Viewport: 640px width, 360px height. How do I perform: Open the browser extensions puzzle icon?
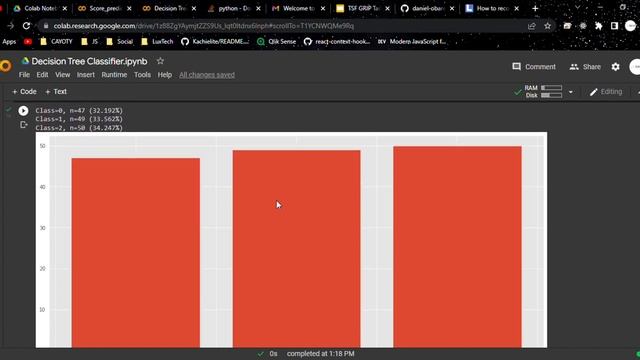click(x=598, y=26)
